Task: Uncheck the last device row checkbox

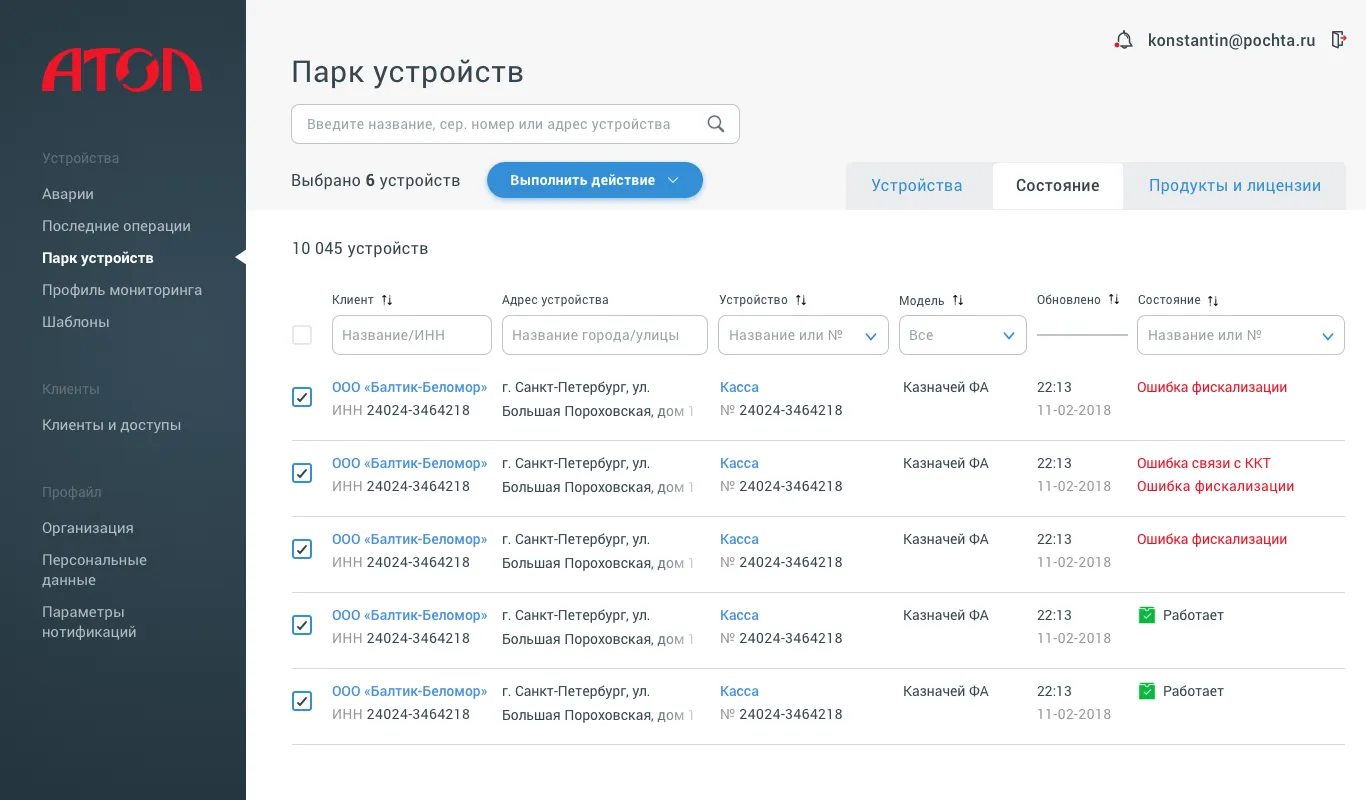Action: [302, 701]
